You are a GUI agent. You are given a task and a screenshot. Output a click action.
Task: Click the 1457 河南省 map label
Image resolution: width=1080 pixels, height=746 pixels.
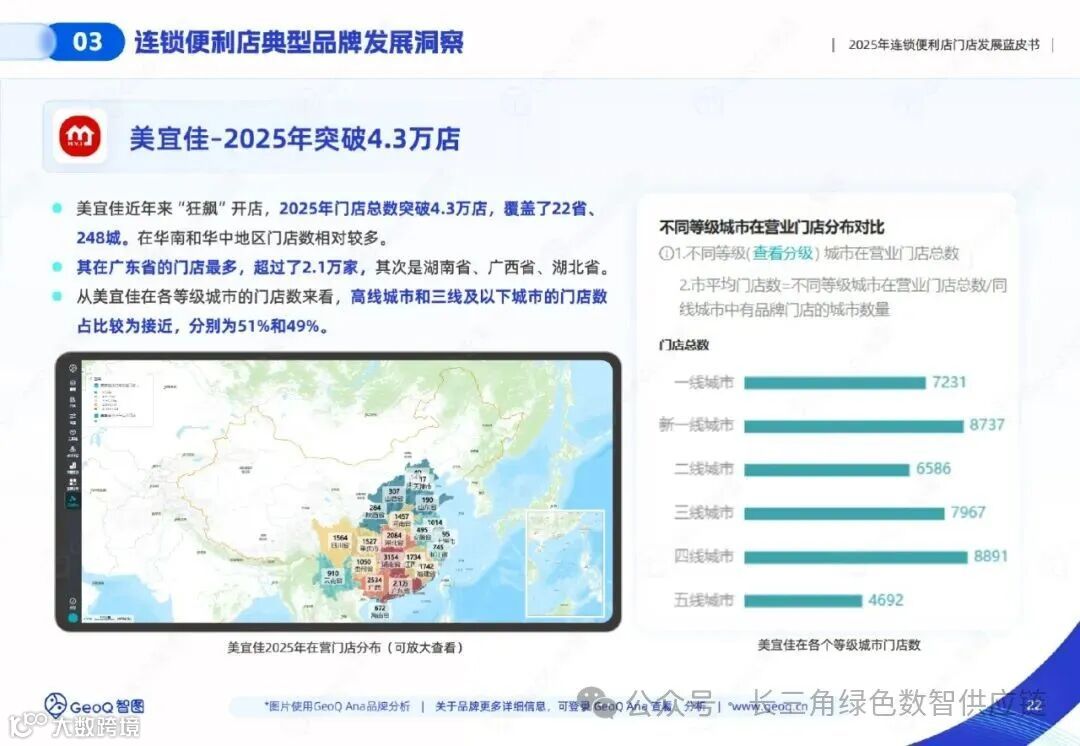pos(402,520)
